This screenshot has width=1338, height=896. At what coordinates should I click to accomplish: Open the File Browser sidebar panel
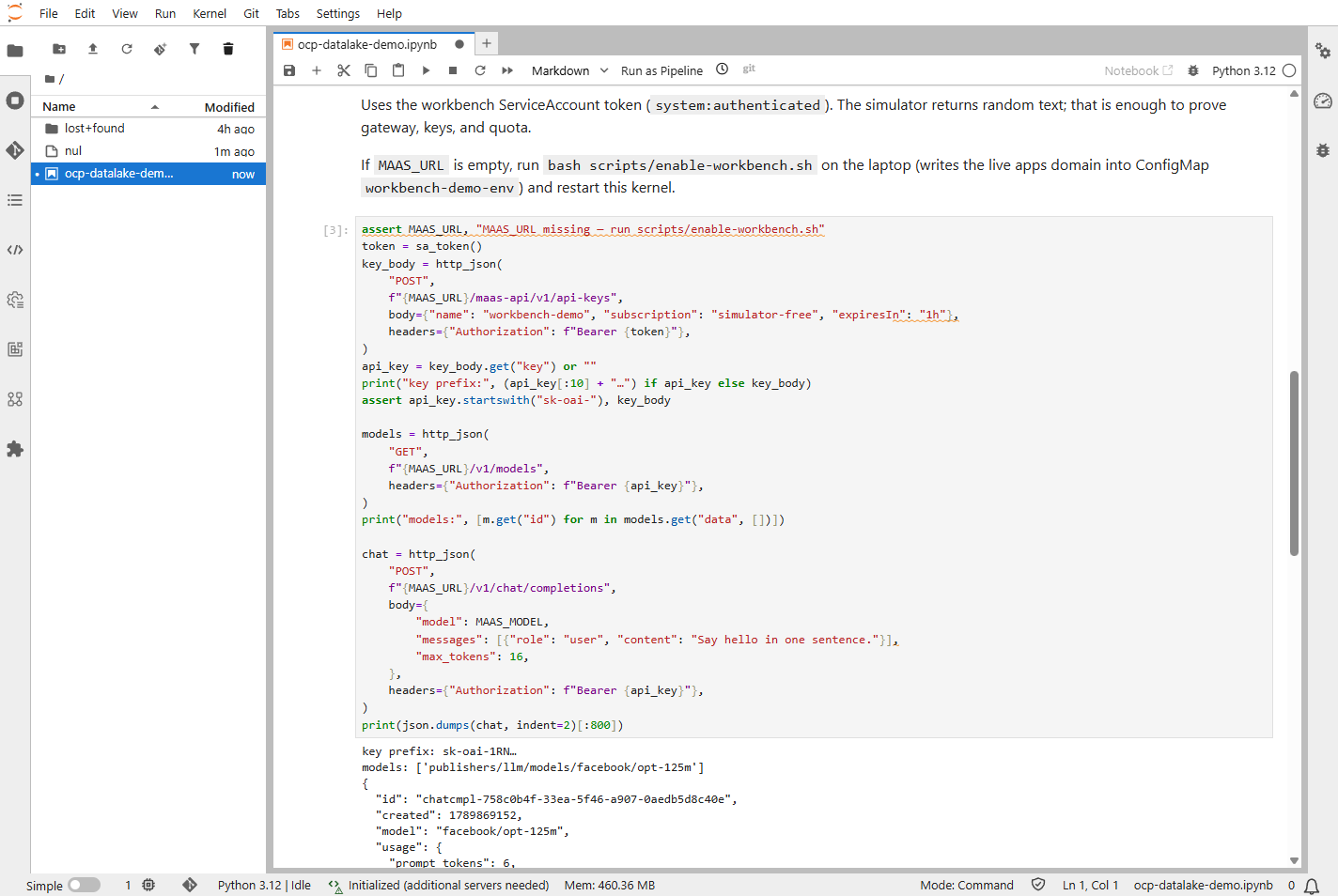(15, 51)
